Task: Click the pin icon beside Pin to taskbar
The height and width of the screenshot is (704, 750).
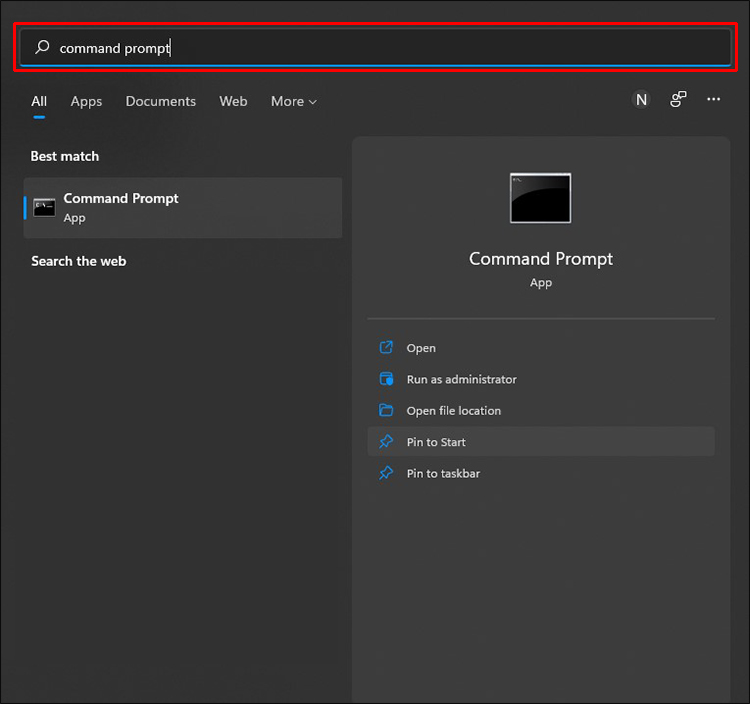Action: coord(386,473)
